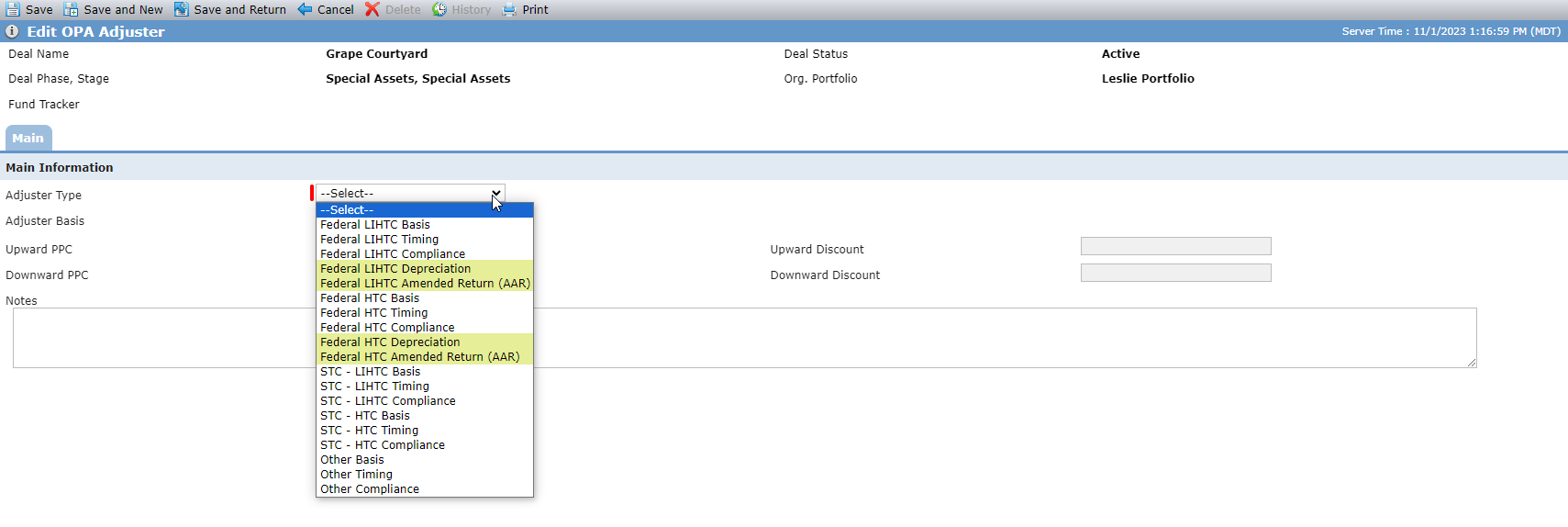
Task: Select Federal LIHTC Timing option
Action: (425, 240)
